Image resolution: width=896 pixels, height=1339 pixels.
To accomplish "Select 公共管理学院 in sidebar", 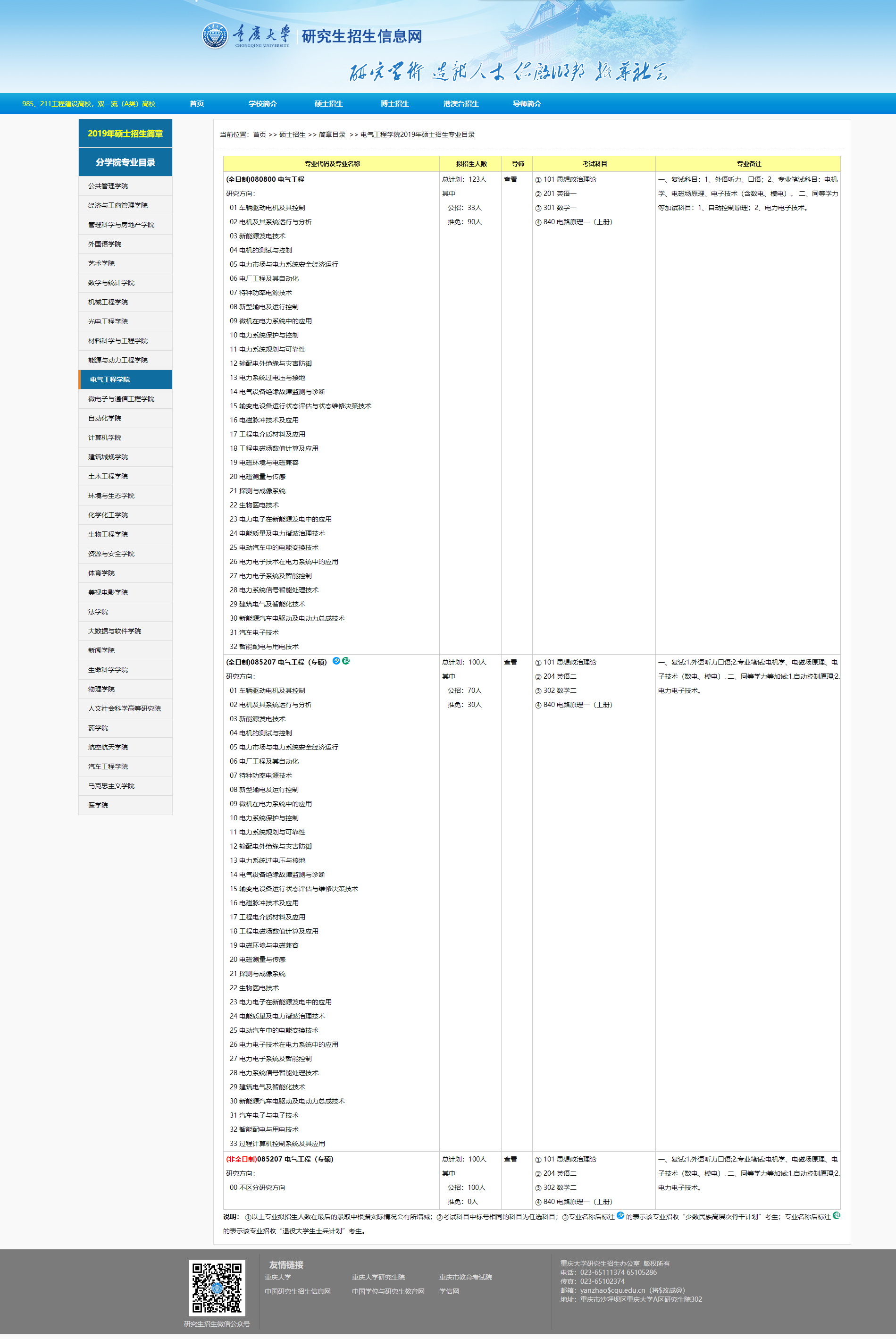I will 125,186.
